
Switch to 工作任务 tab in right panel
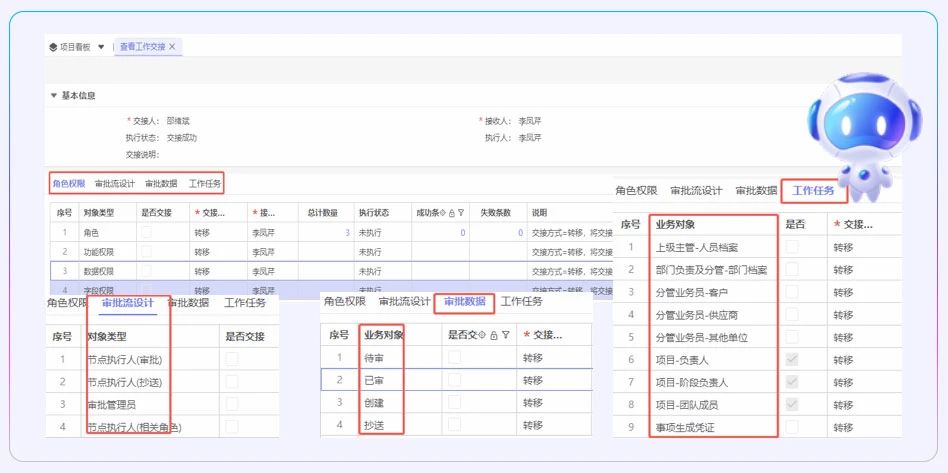pyautogui.click(x=813, y=190)
